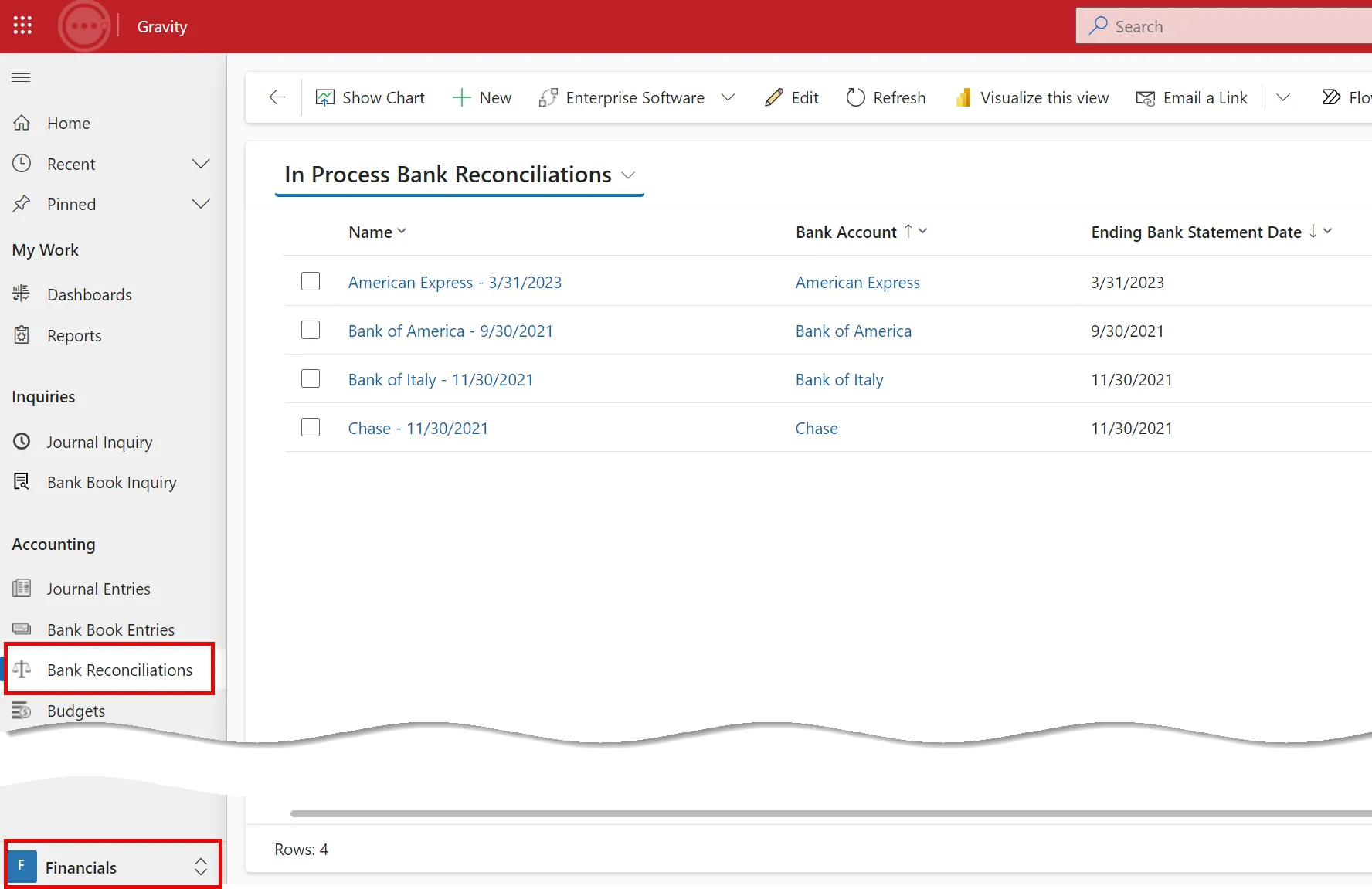Click the Bank Book Inquiry icon
Image resolution: width=1372 pixels, height=889 pixels.
point(22,482)
